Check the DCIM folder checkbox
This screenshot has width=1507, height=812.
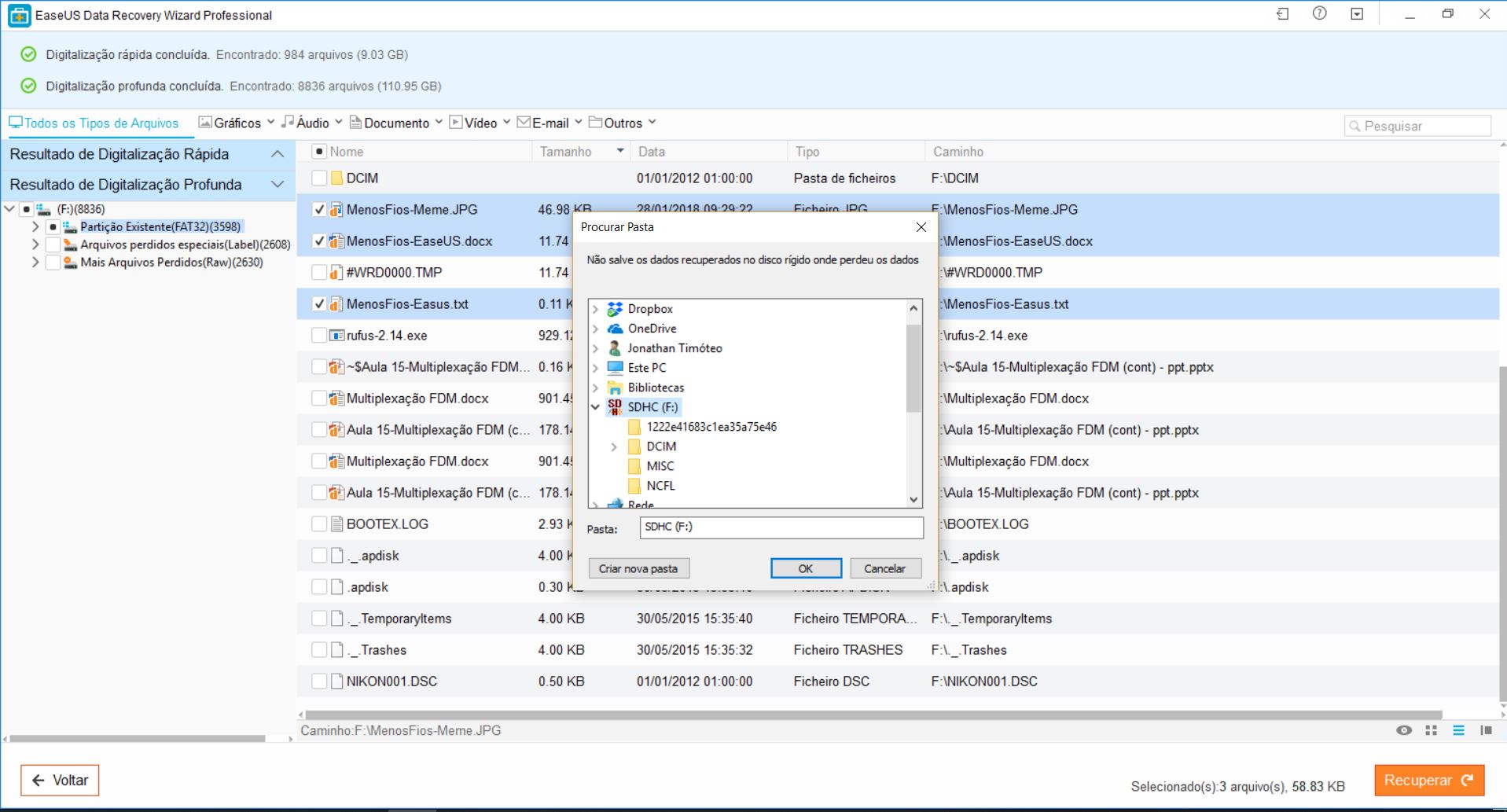[x=319, y=178]
